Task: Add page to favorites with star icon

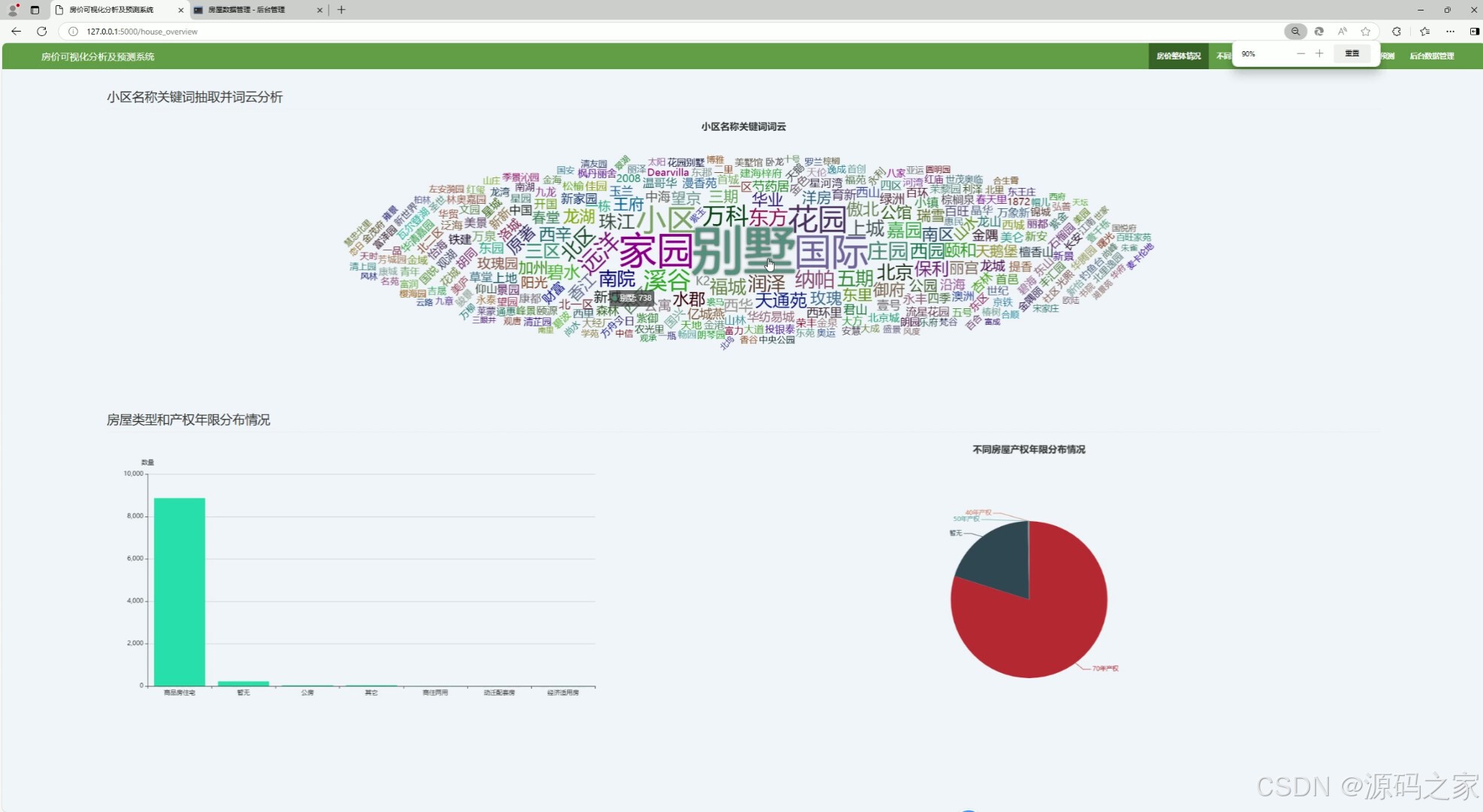Action: pyautogui.click(x=1366, y=32)
